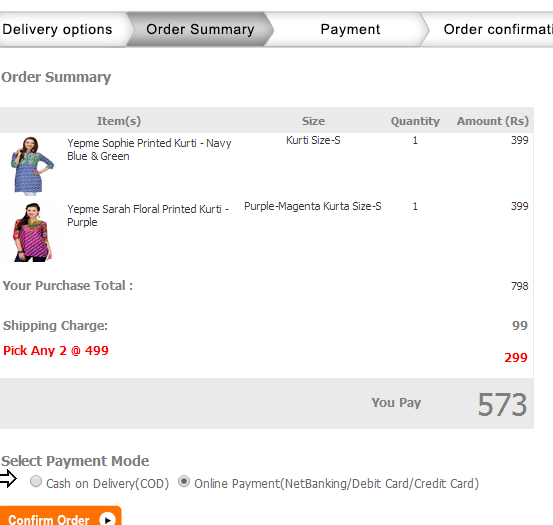This screenshot has width=553, height=525.
Task: Open the Delivery options step
Action: 60,30
